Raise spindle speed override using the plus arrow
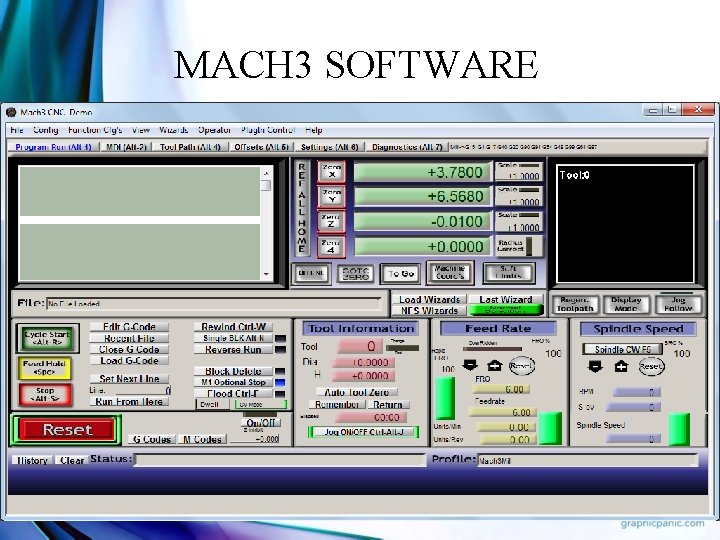The height and width of the screenshot is (540, 720). click(x=621, y=366)
